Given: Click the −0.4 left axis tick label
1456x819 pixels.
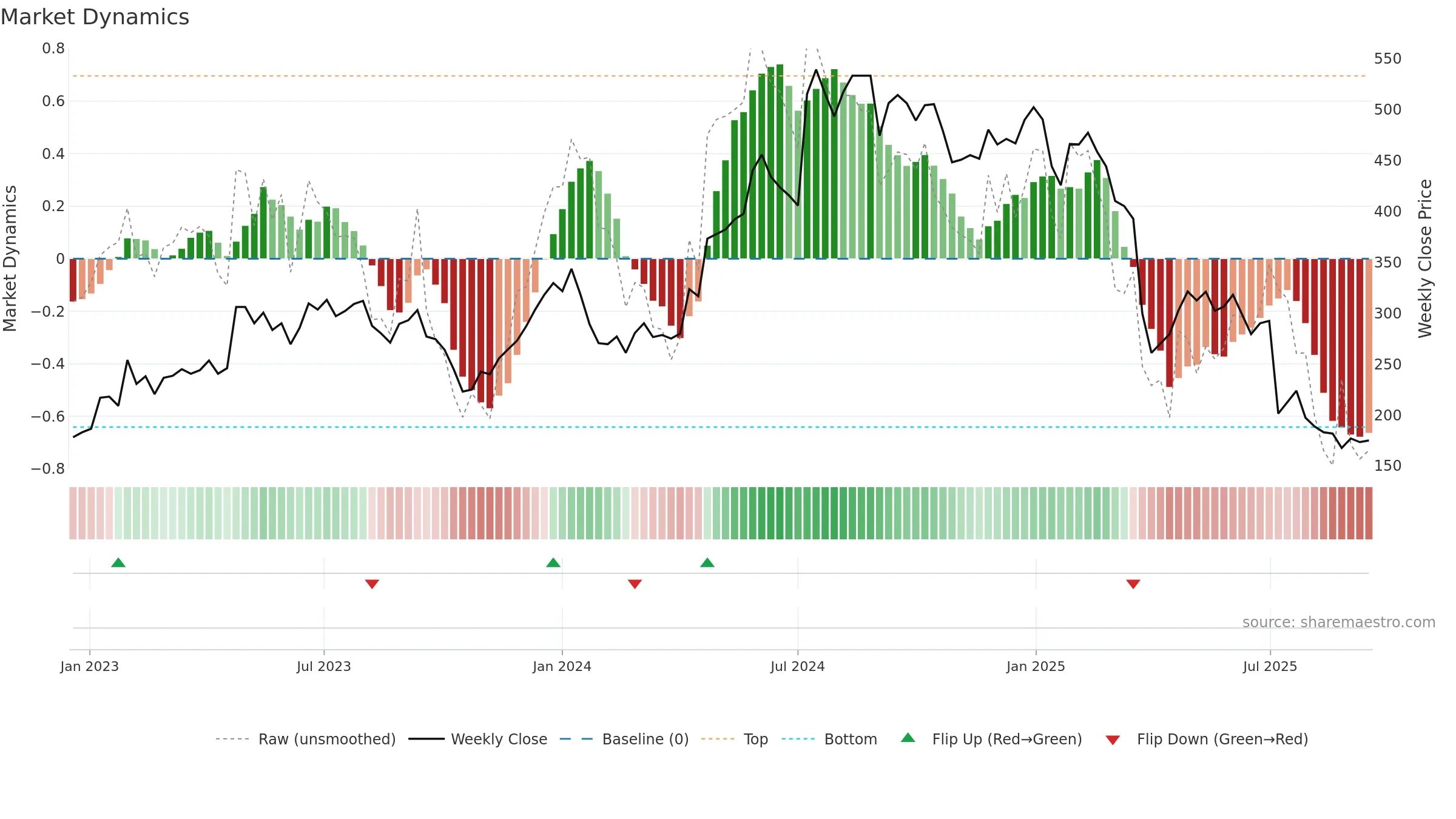Looking at the screenshot, I should 48,364.
